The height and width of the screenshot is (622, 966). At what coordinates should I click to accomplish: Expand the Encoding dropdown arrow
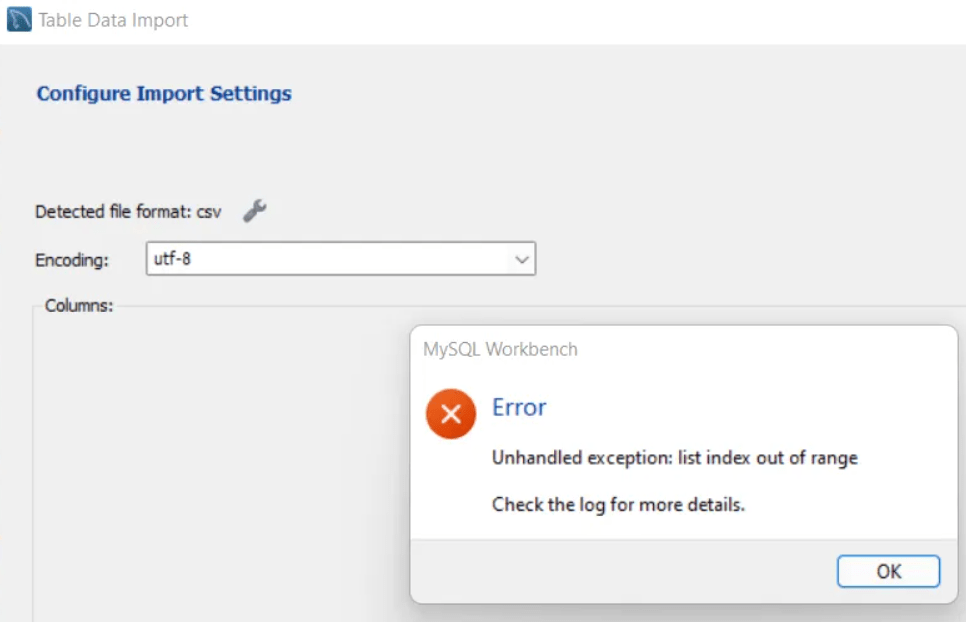pyautogui.click(x=521, y=259)
